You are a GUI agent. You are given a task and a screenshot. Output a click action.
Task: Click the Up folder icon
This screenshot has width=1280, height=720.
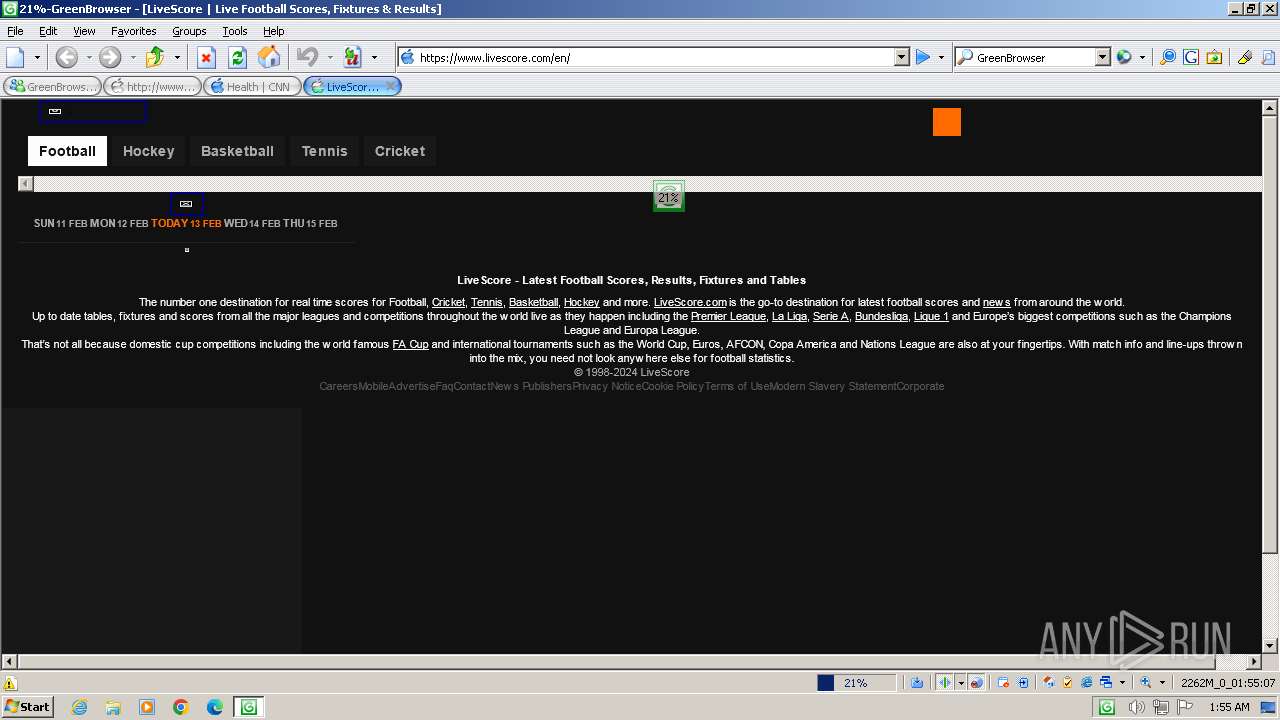155,57
